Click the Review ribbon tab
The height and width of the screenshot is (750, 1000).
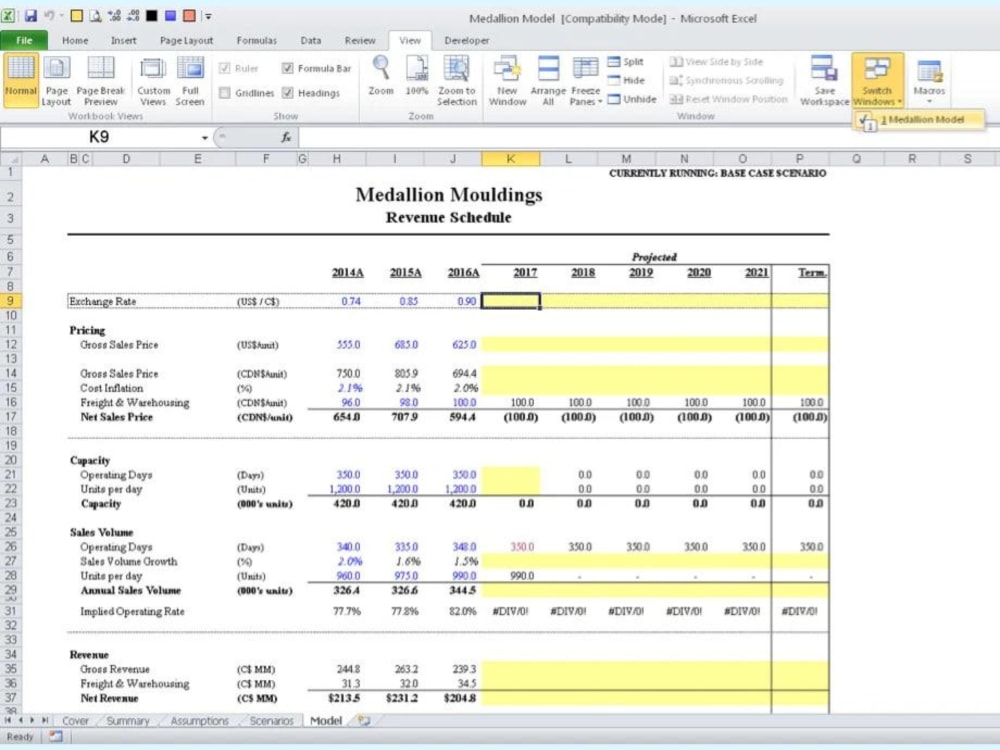pos(360,40)
